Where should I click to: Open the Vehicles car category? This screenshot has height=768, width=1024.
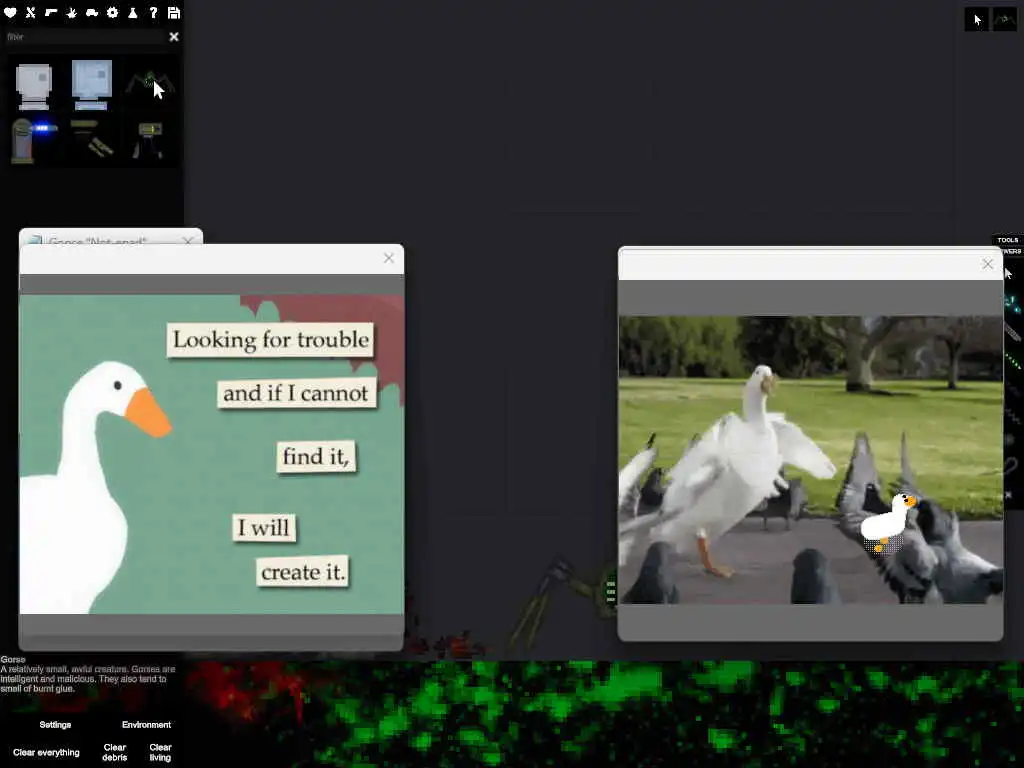tap(92, 12)
